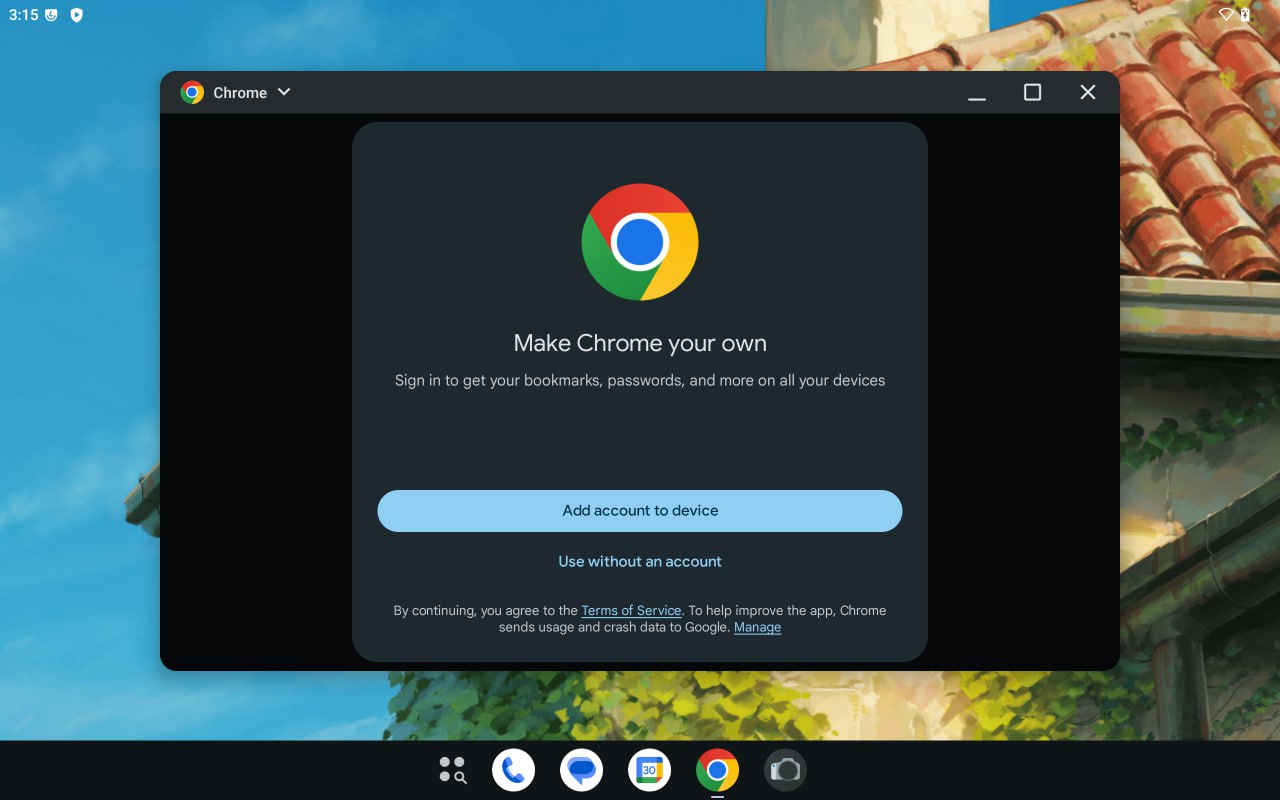Launch the Camera app from the taskbar
Screen dimensions: 1280x800
785,770
